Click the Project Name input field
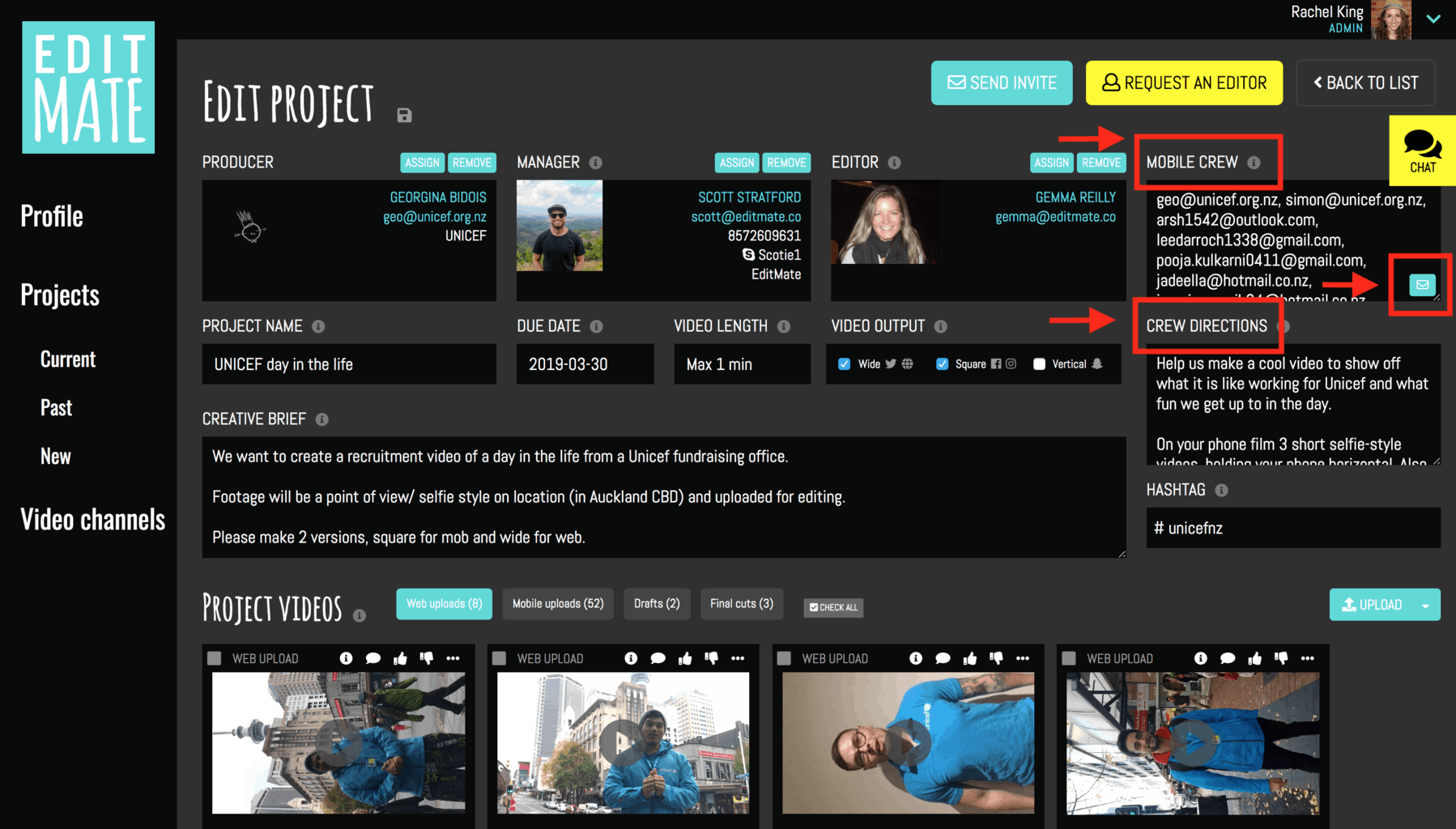1456x829 pixels. [349, 364]
